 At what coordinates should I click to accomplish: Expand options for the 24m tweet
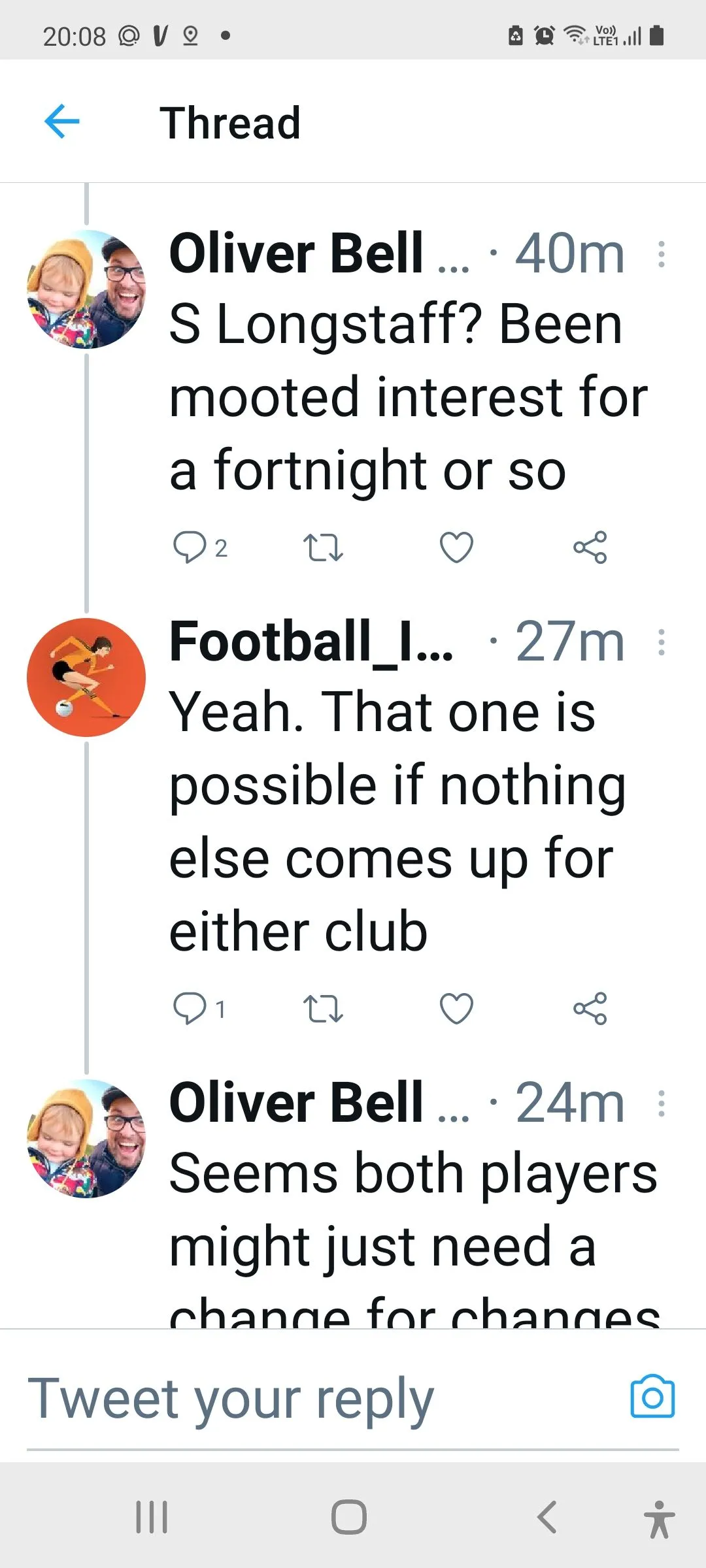pyautogui.click(x=662, y=1103)
